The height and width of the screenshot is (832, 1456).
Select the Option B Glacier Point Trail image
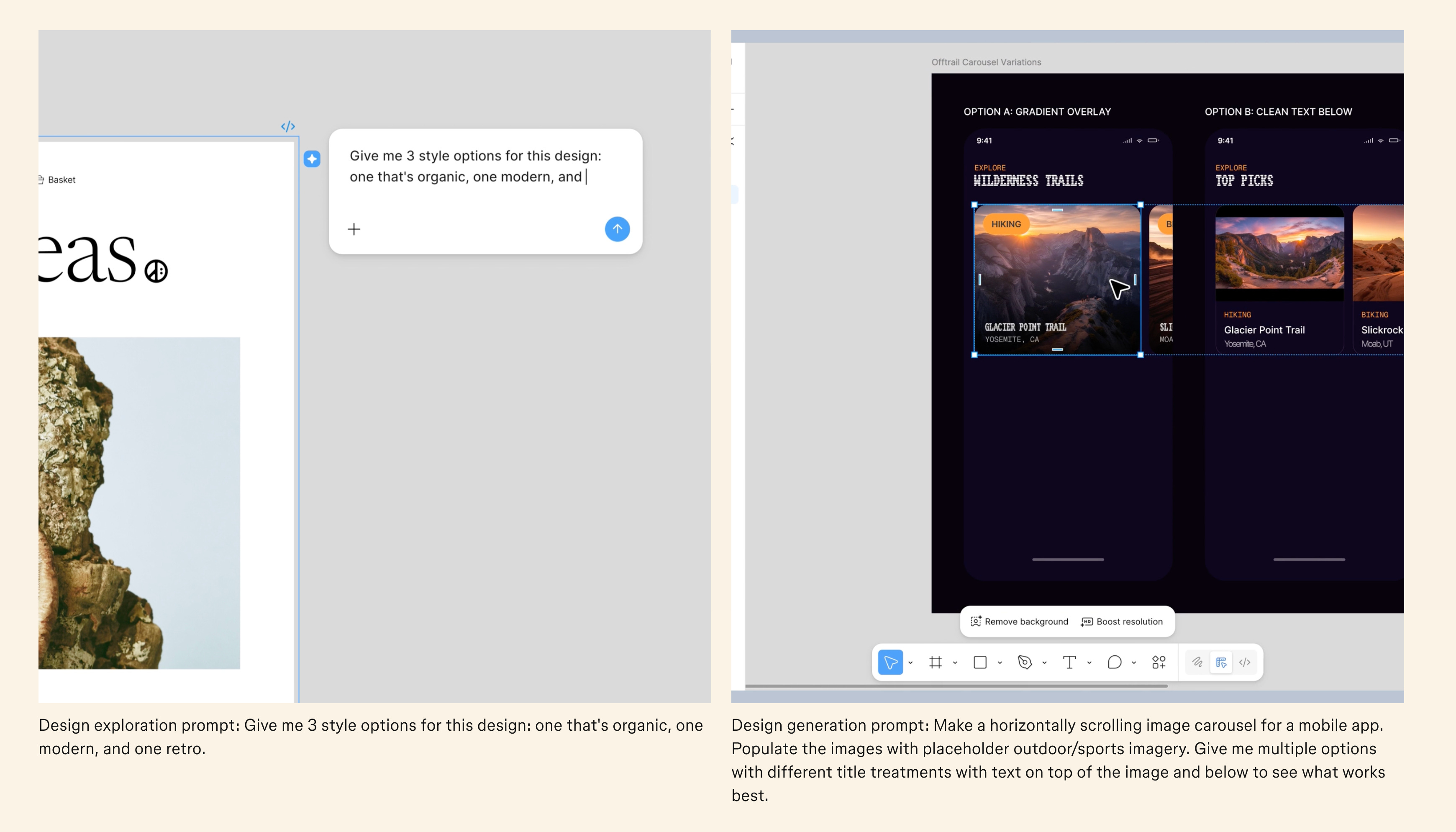tap(1279, 254)
